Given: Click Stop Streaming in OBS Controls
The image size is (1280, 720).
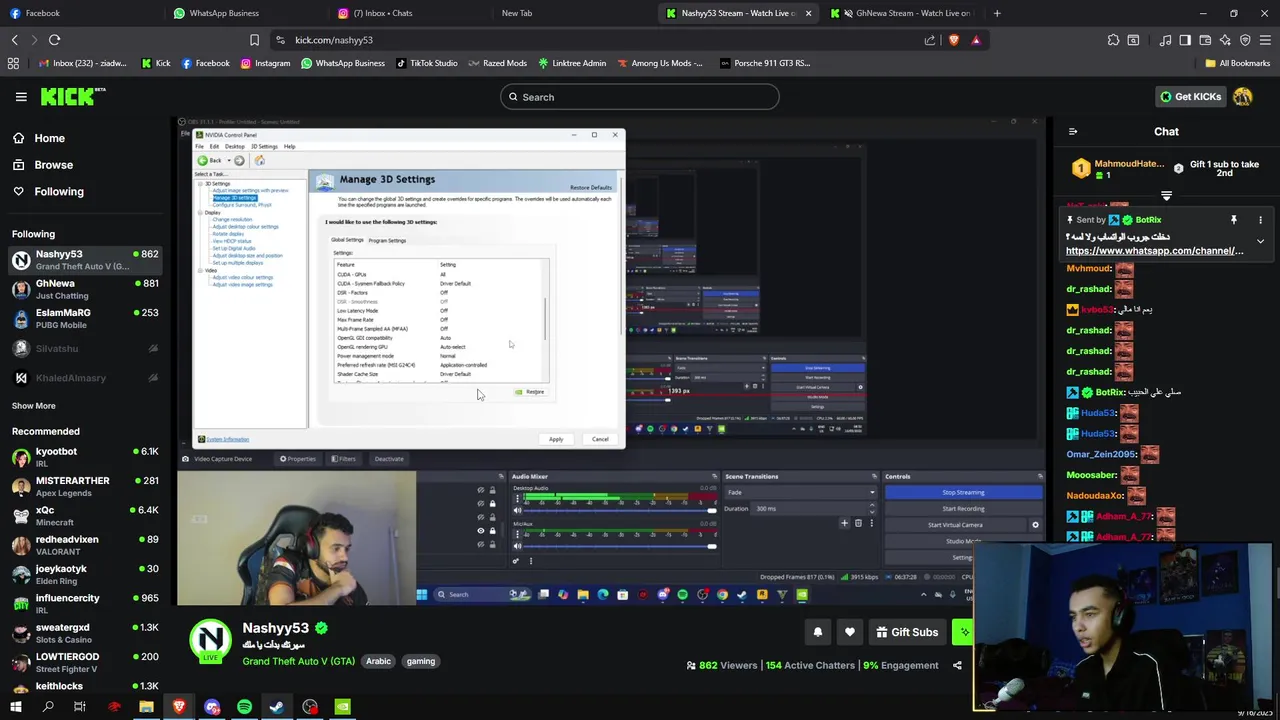Looking at the screenshot, I should coord(963,492).
